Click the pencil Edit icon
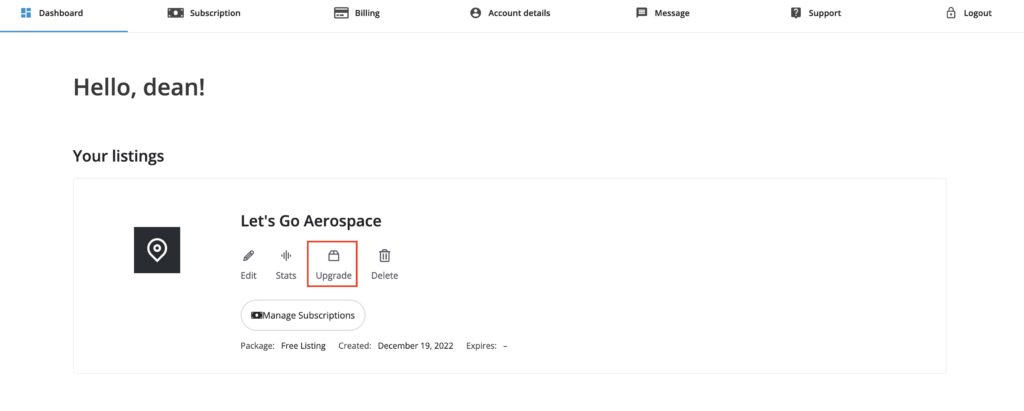This screenshot has width=1024, height=411. coord(248,255)
